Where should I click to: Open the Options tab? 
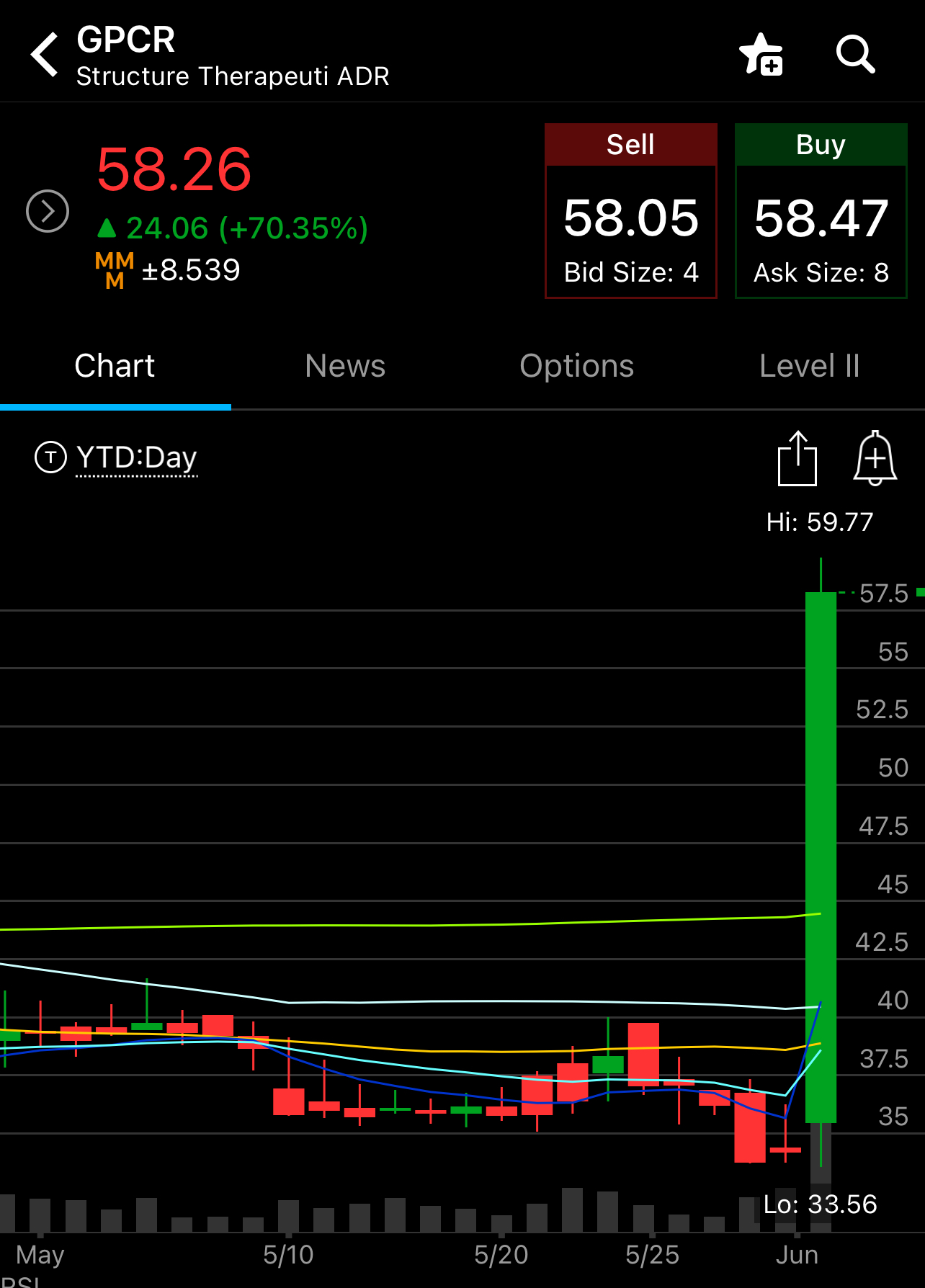tap(576, 366)
